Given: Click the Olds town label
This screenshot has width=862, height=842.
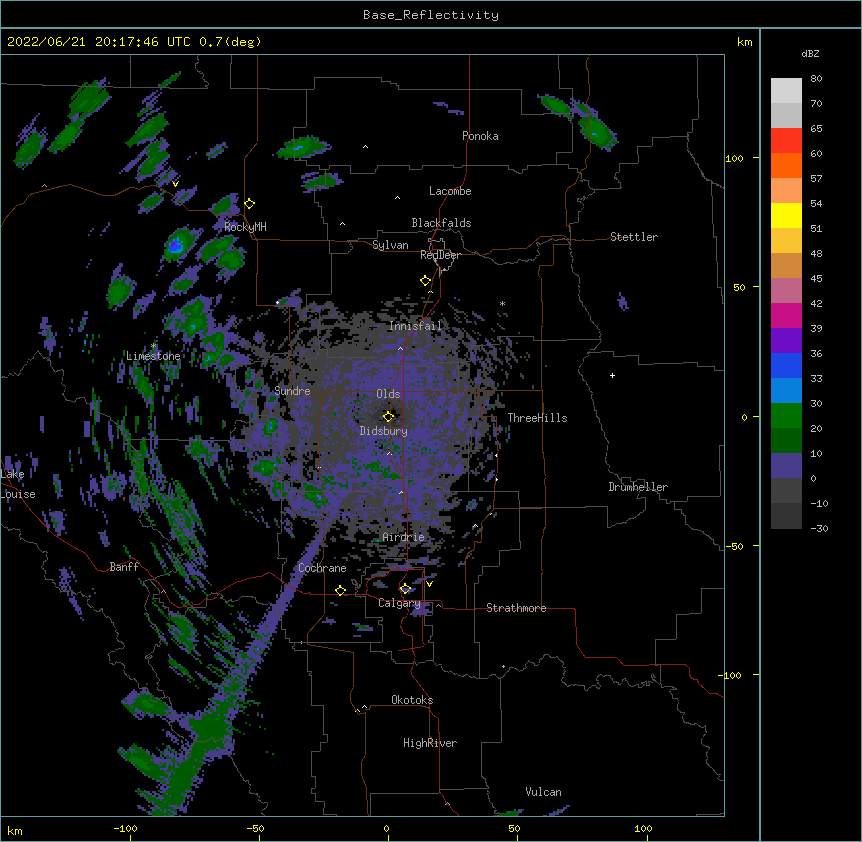Looking at the screenshot, I should (x=388, y=394).
